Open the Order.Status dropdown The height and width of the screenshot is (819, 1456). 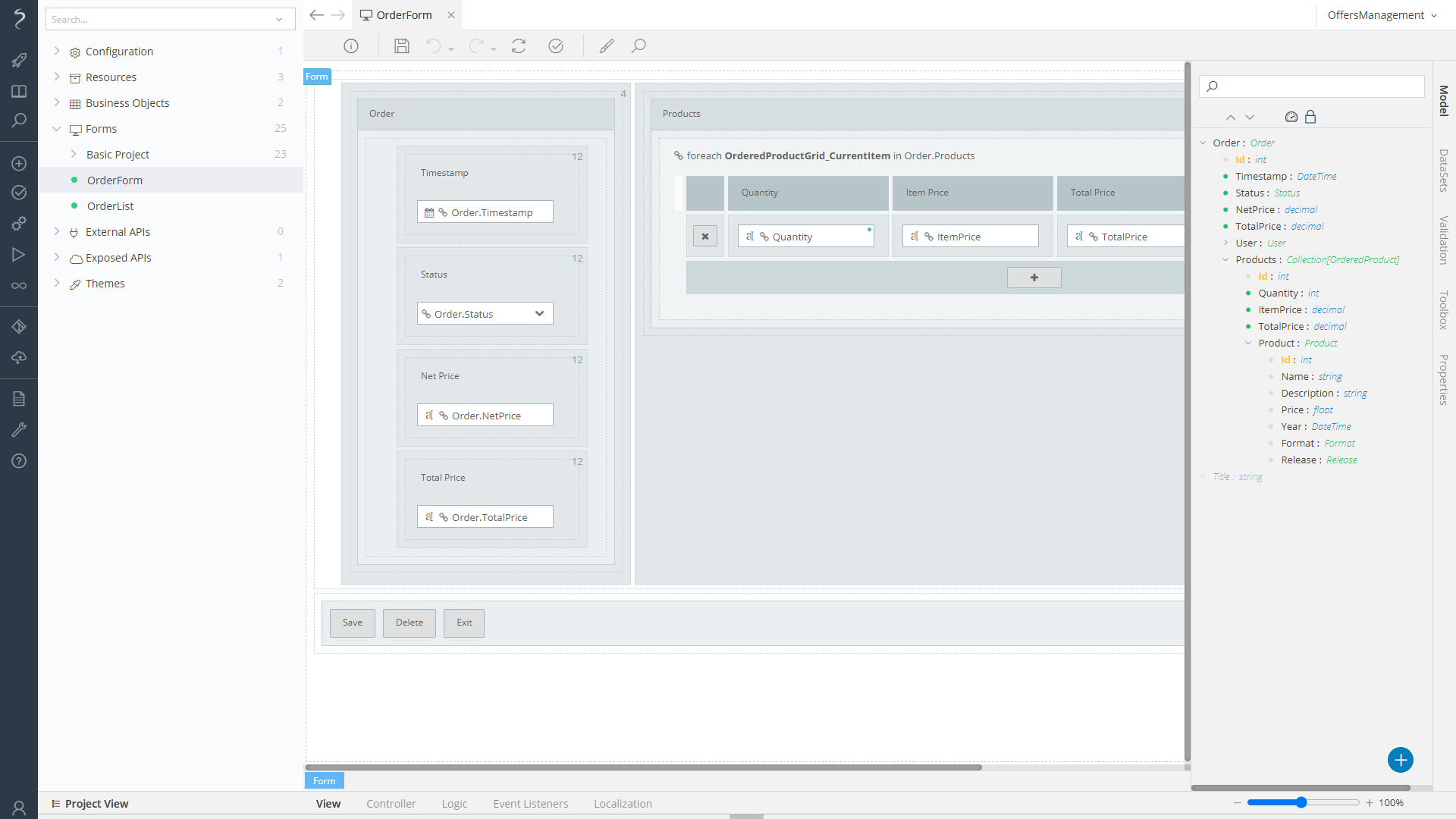tap(539, 314)
